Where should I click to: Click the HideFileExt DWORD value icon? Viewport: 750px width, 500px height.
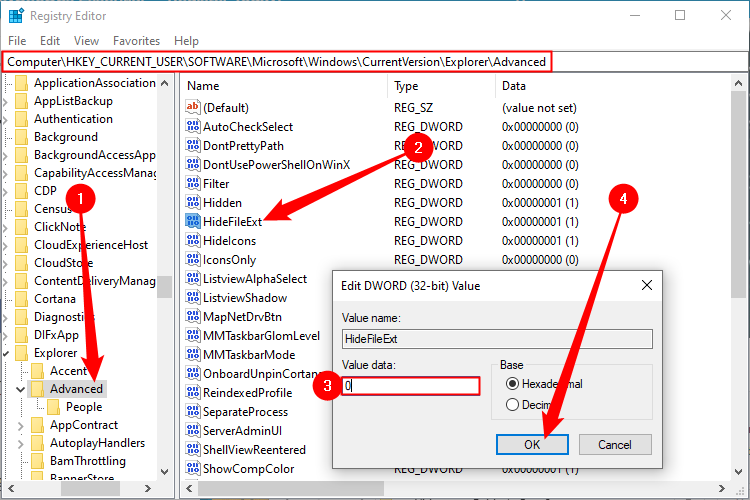pyautogui.click(x=194, y=221)
